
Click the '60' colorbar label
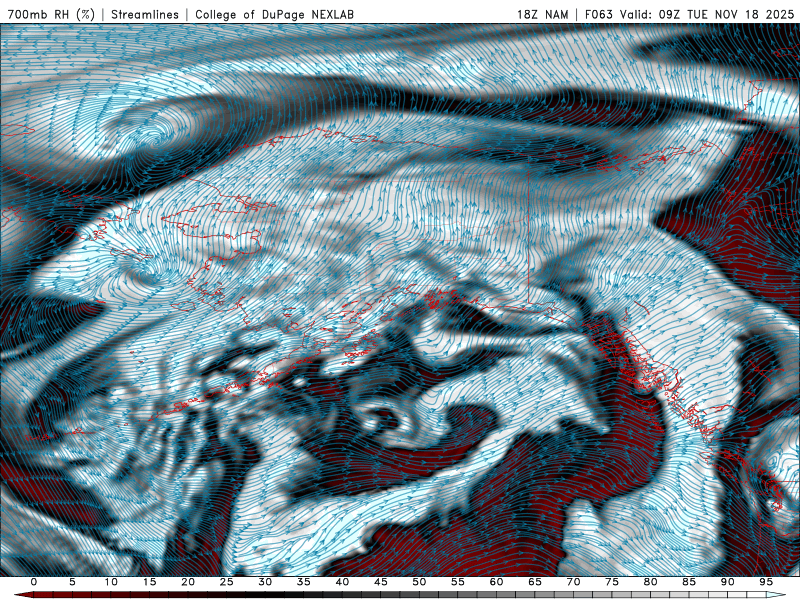pyautogui.click(x=496, y=582)
